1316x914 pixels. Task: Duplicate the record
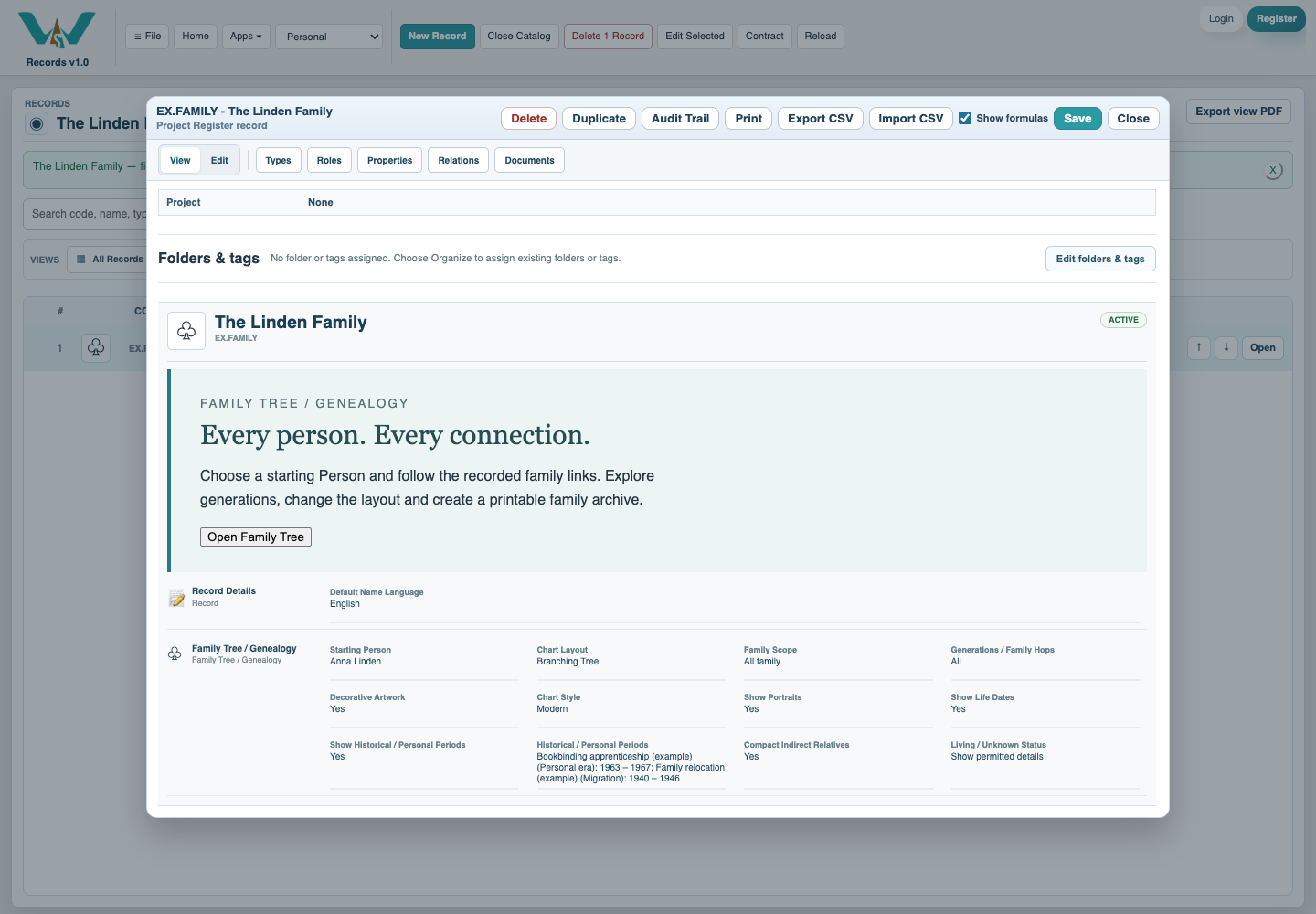coord(599,119)
